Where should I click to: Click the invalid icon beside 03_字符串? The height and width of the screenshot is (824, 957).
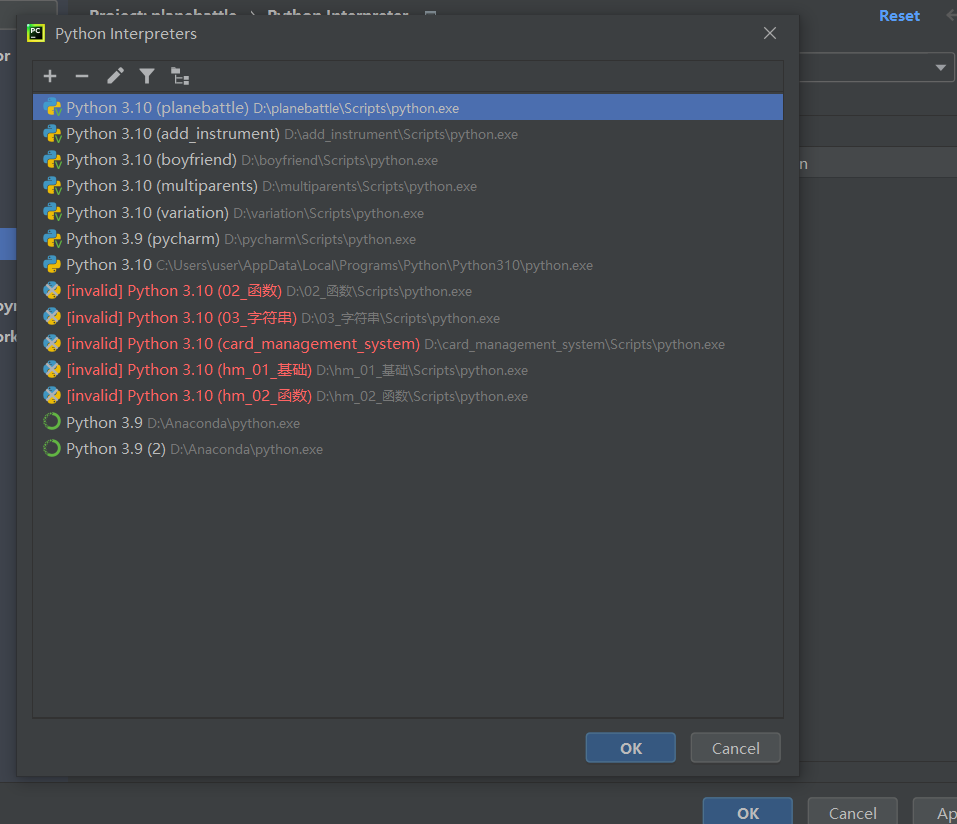[x=52, y=317]
